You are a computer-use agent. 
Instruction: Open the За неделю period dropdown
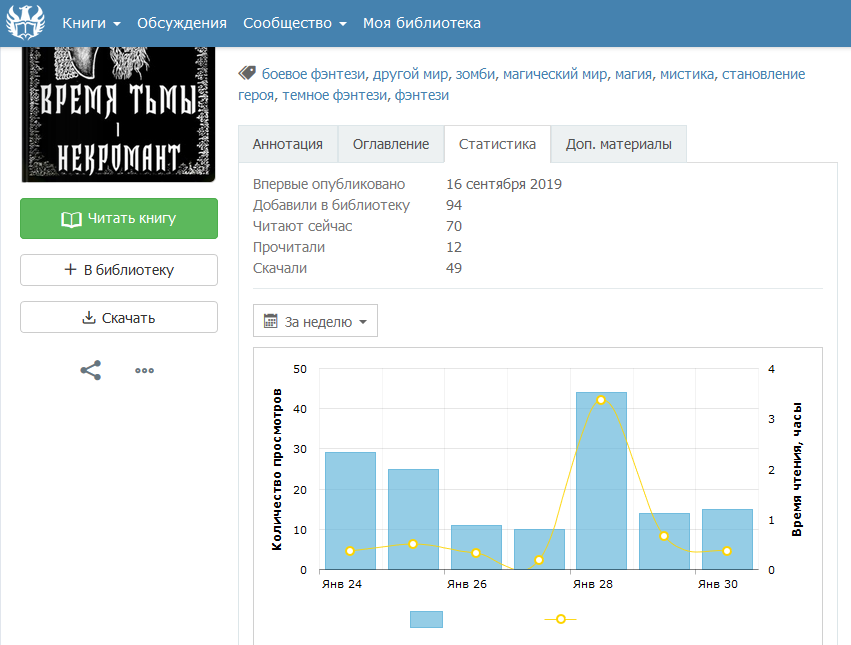(x=315, y=321)
